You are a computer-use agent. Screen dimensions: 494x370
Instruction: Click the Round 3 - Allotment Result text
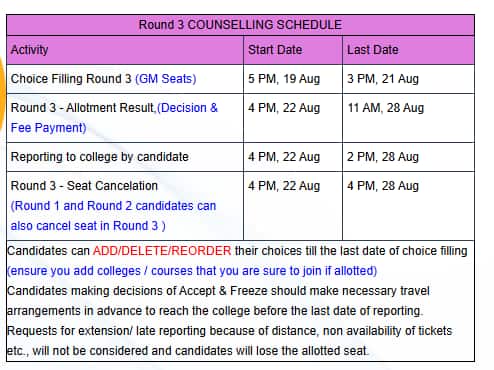83,108
